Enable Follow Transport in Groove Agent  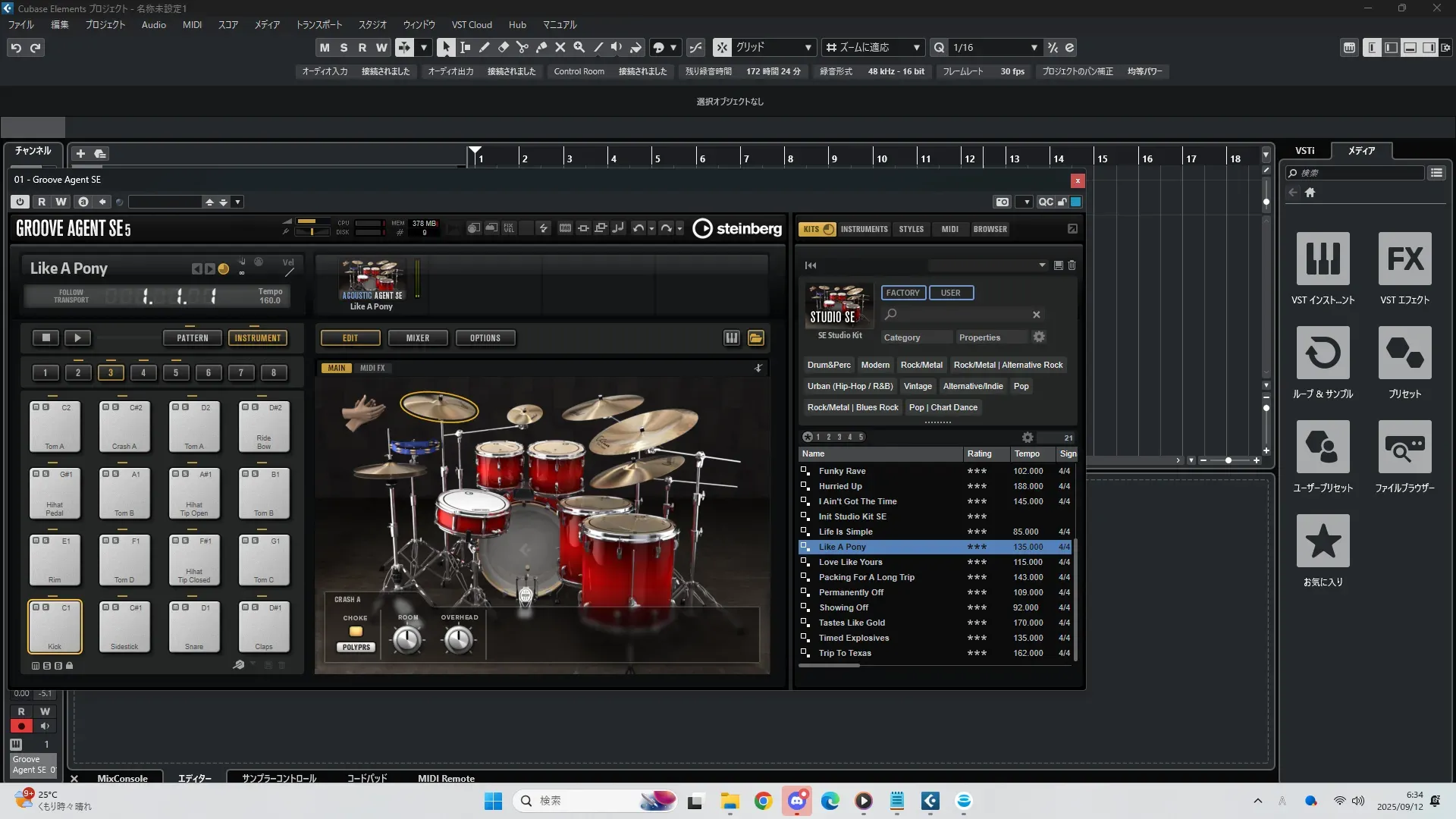71,296
